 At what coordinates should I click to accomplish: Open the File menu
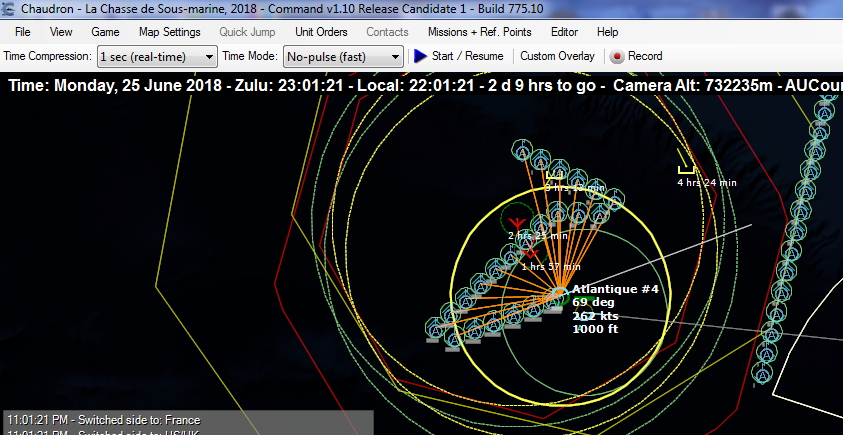click(x=23, y=32)
